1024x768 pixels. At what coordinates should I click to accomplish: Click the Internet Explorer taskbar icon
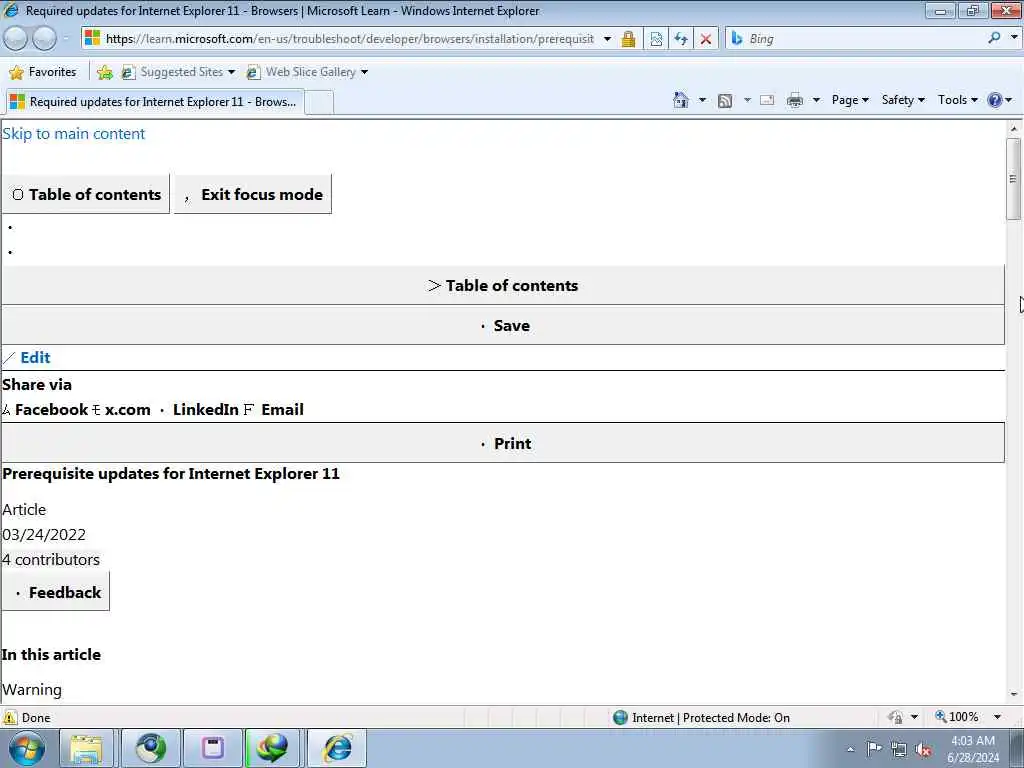tap(337, 748)
